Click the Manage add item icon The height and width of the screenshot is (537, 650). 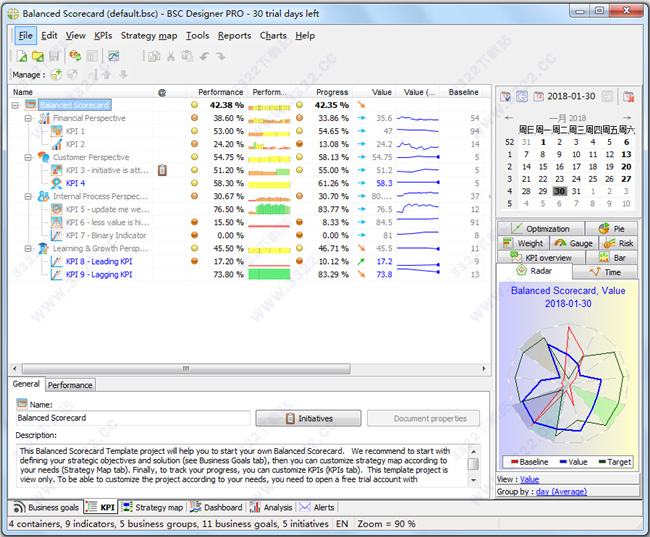point(56,75)
